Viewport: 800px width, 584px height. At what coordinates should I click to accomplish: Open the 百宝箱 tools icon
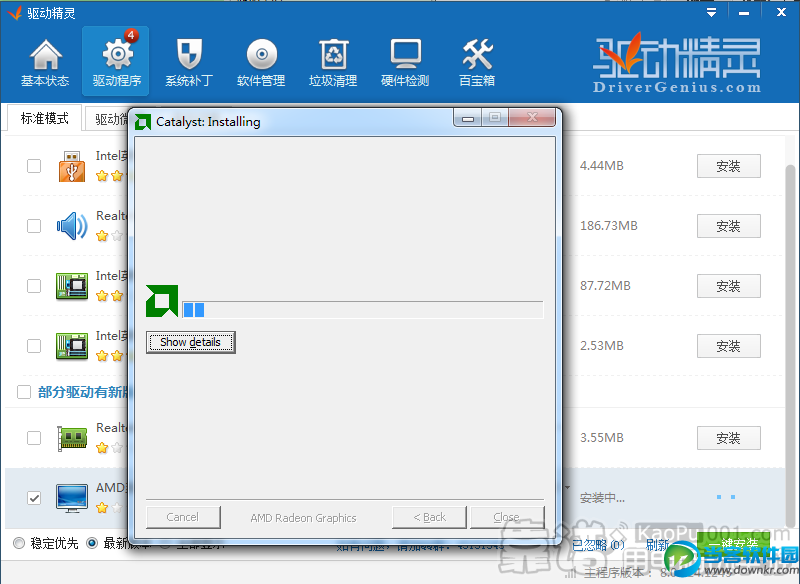(x=478, y=54)
